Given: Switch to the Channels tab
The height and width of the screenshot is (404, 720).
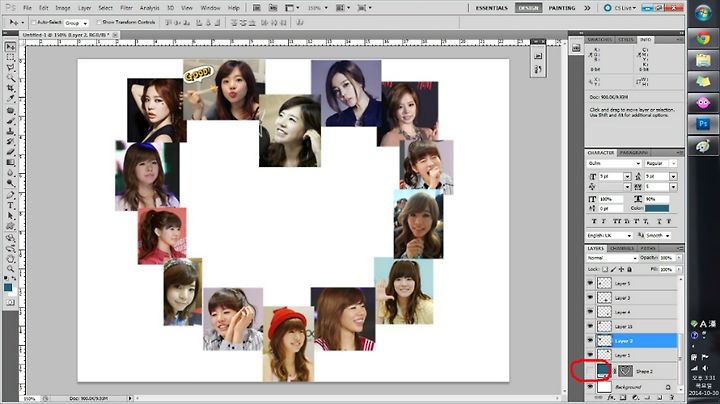Looking at the screenshot, I should [622, 248].
